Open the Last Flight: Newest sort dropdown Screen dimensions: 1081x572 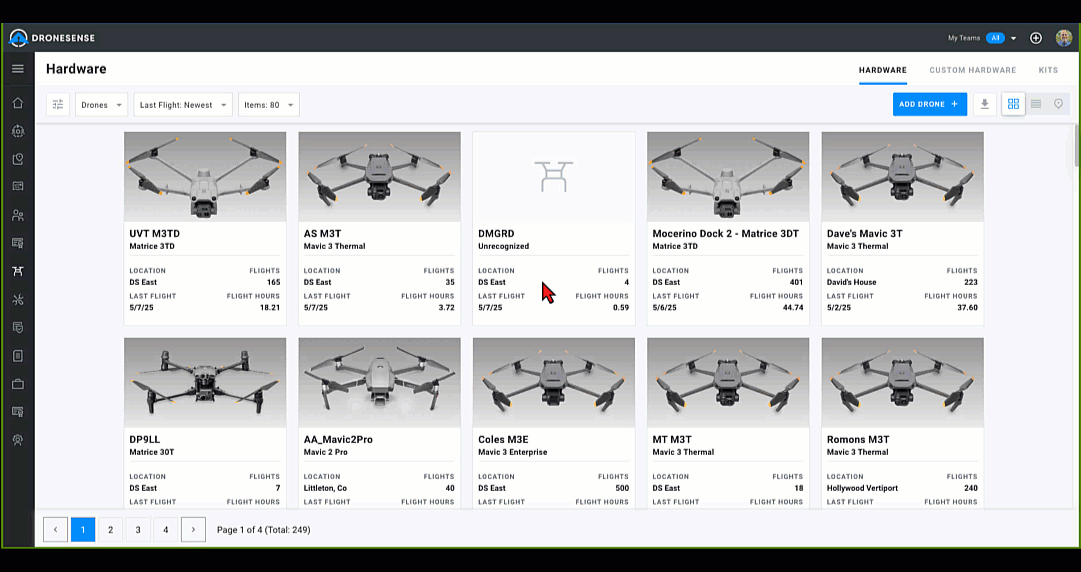coord(183,105)
